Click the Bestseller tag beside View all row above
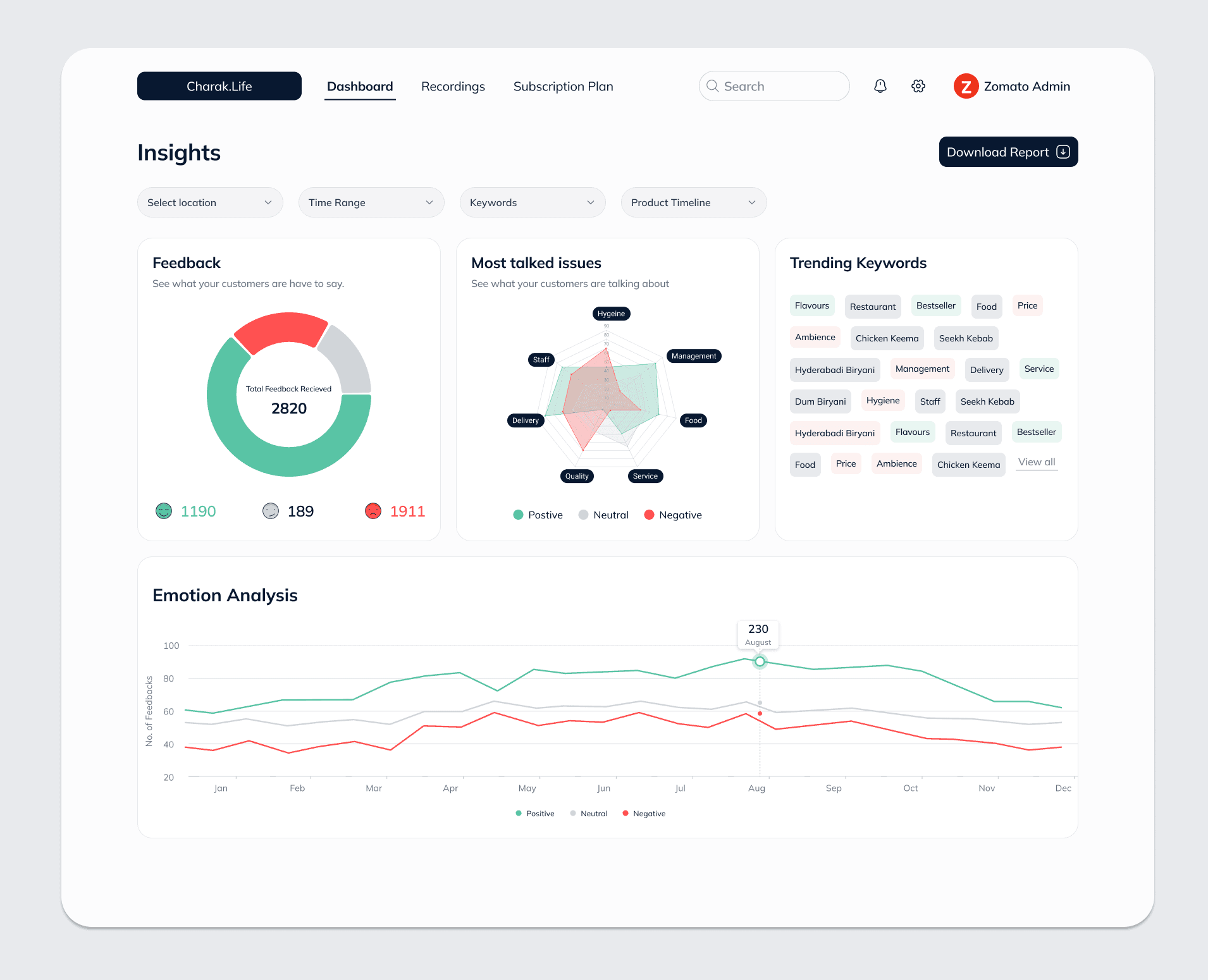The height and width of the screenshot is (980, 1208). point(1036,432)
